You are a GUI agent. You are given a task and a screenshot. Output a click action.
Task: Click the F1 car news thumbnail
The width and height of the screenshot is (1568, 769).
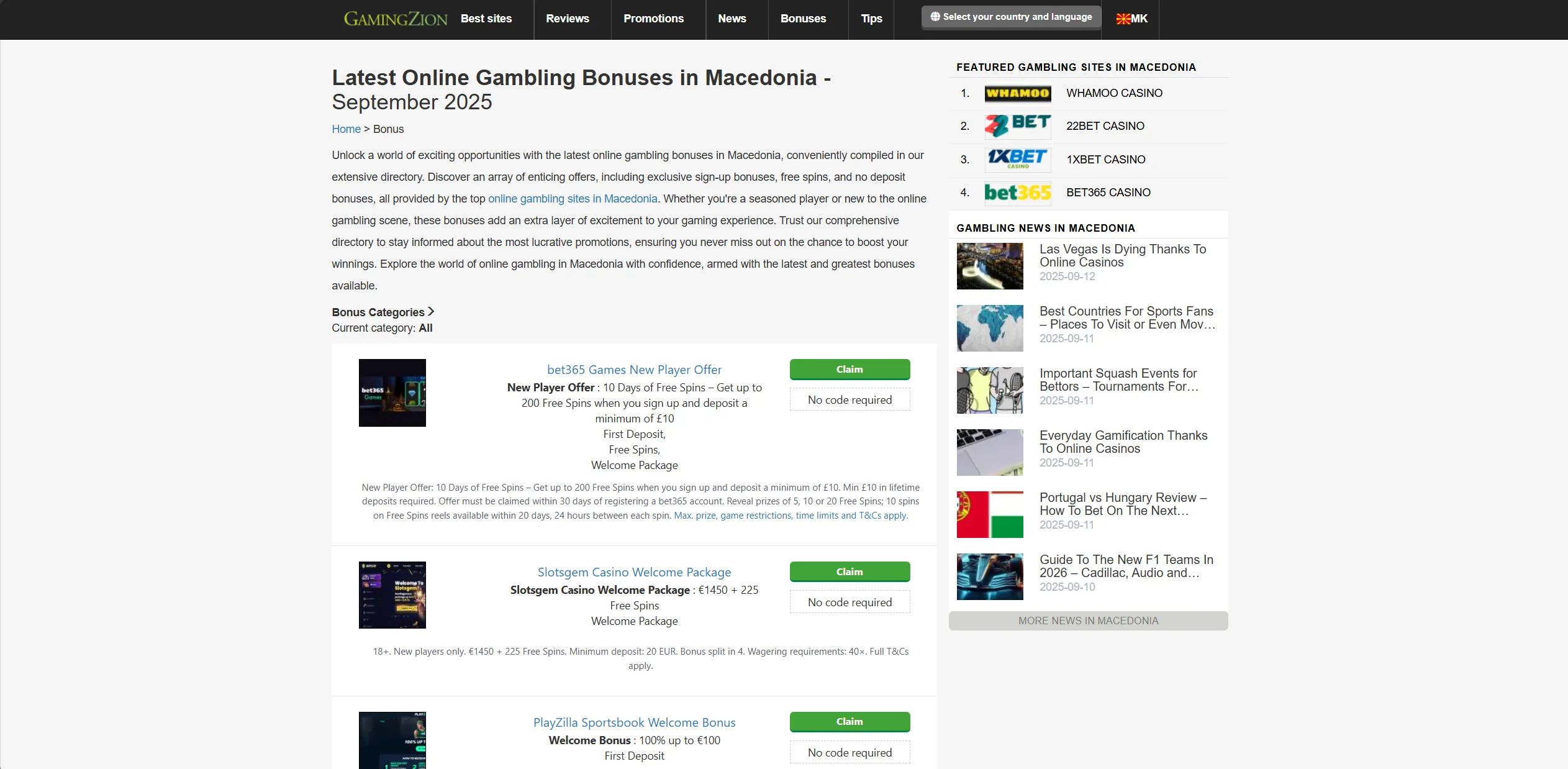point(990,576)
